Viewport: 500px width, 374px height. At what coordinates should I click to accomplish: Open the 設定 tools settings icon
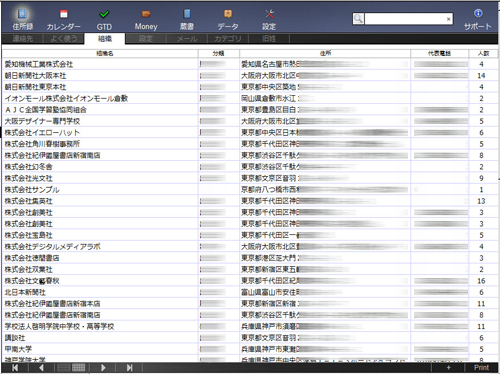[x=269, y=19]
